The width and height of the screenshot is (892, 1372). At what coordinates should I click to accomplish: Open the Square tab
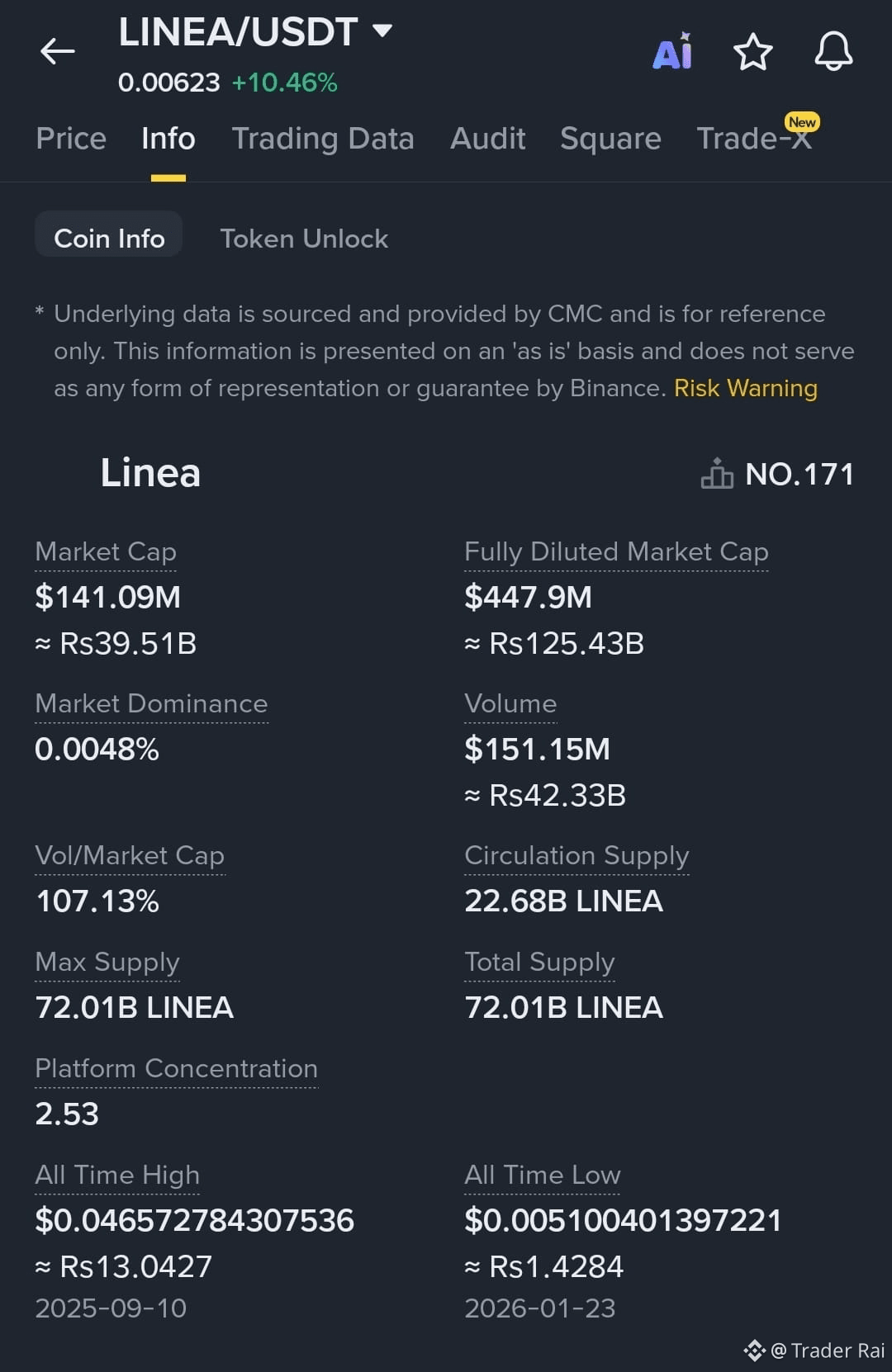pos(610,139)
